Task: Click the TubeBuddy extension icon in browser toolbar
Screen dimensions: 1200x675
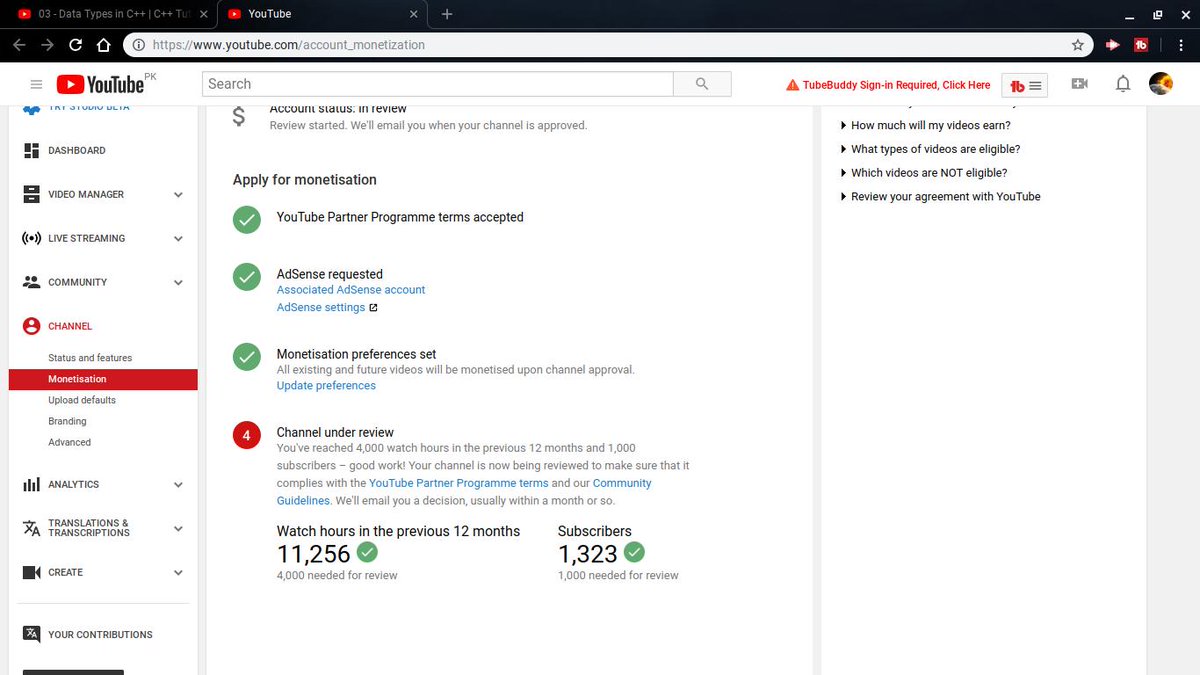Action: [x=1141, y=45]
